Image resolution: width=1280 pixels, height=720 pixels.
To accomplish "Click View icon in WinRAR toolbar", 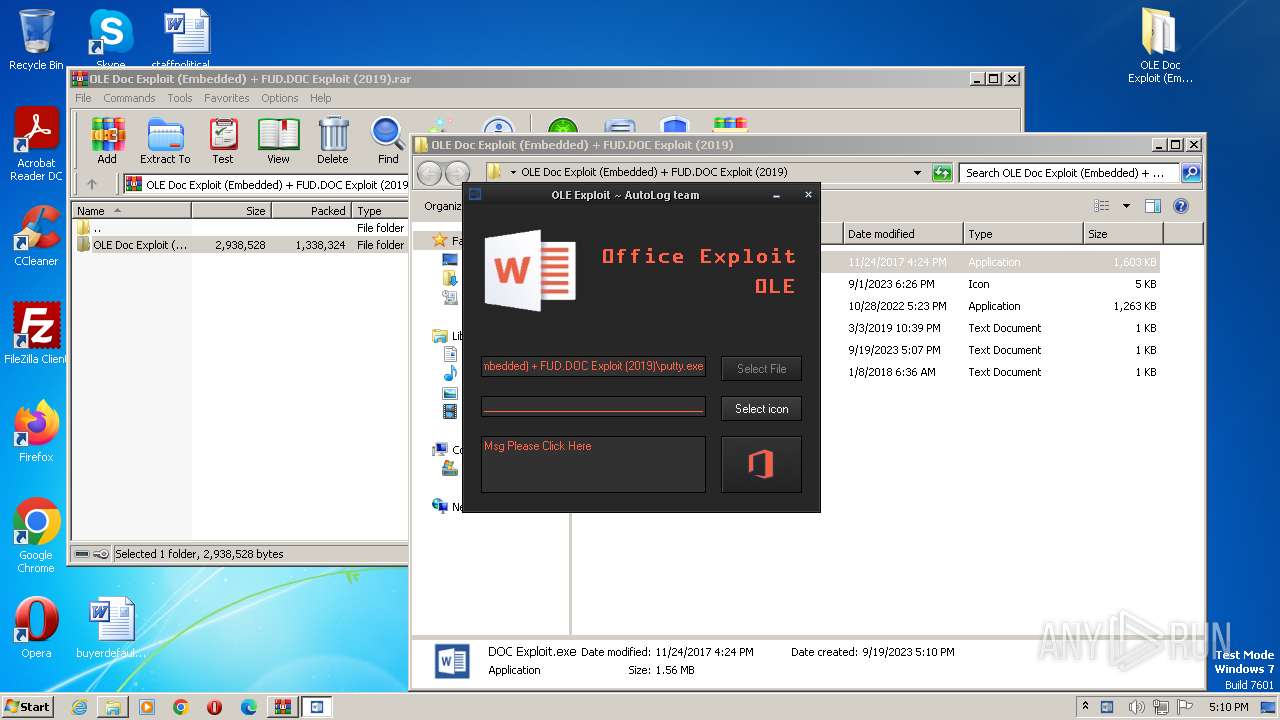I will click(x=278, y=141).
